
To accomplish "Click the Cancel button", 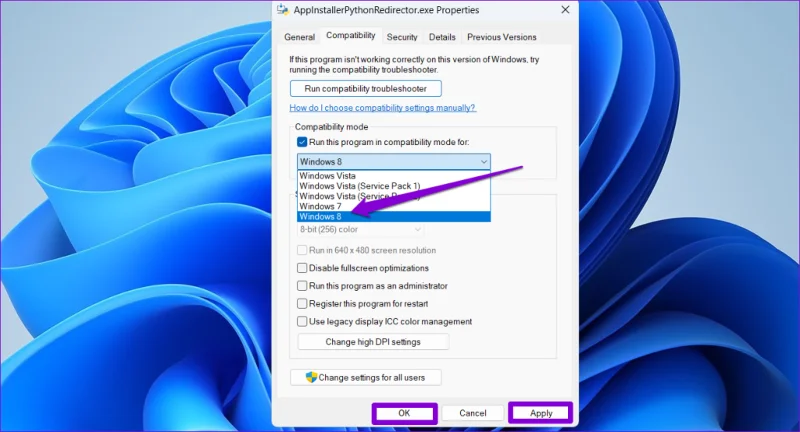I will [472, 413].
